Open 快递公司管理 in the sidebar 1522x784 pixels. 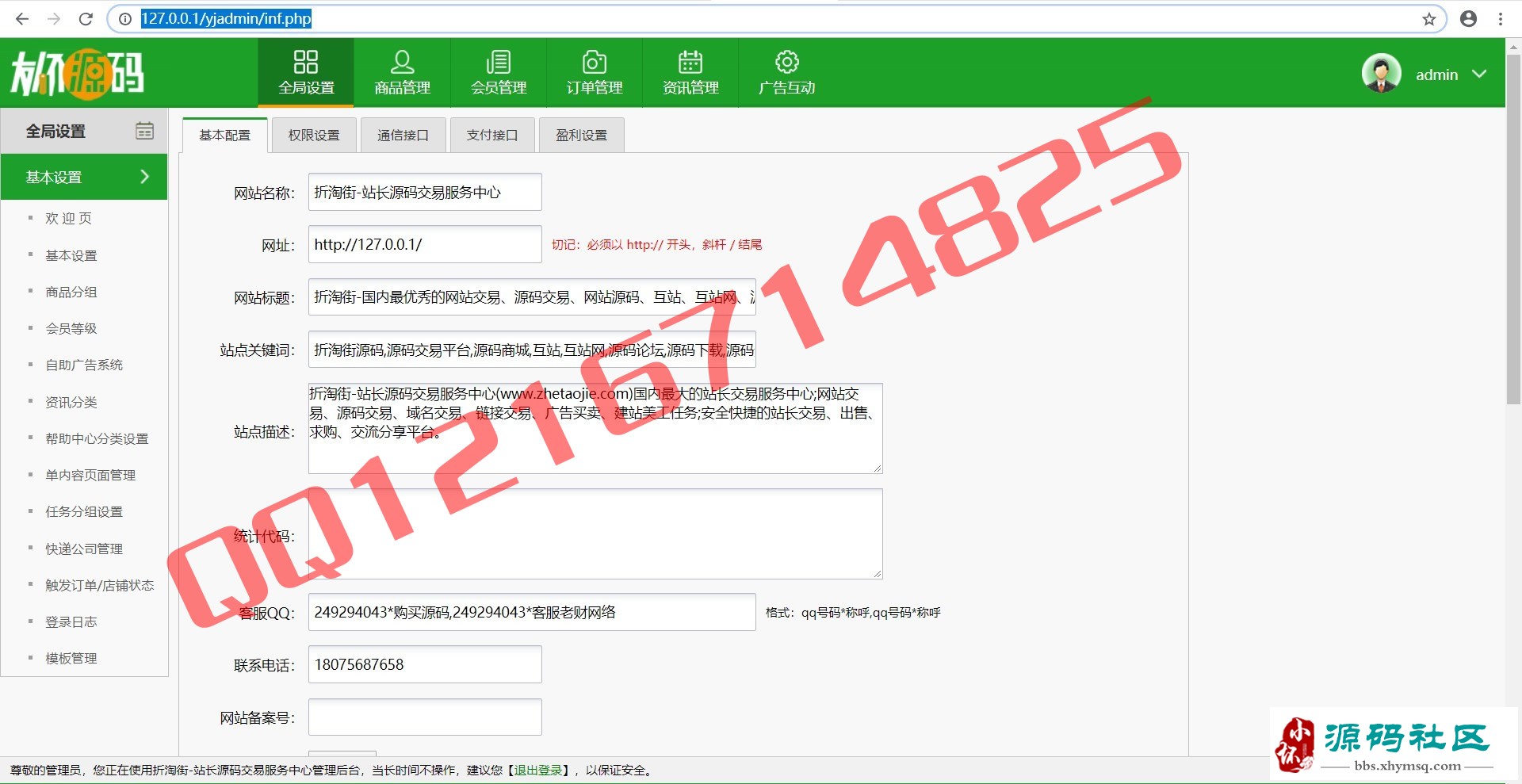(x=84, y=549)
